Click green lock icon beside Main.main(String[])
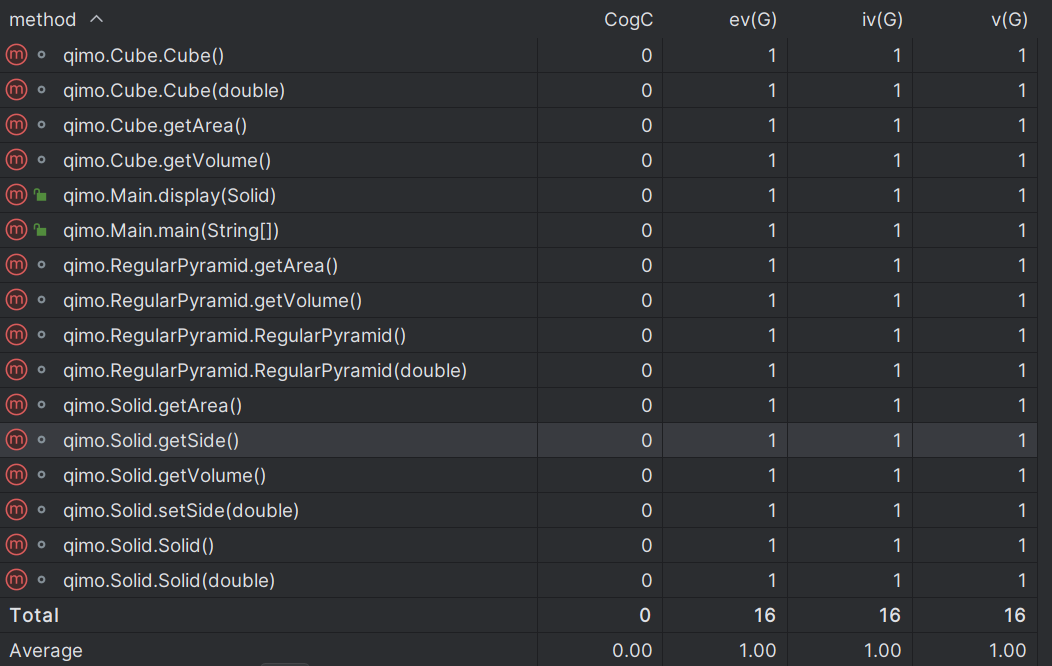The width and height of the screenshot is (1052, 666). (x=41, y=231)
